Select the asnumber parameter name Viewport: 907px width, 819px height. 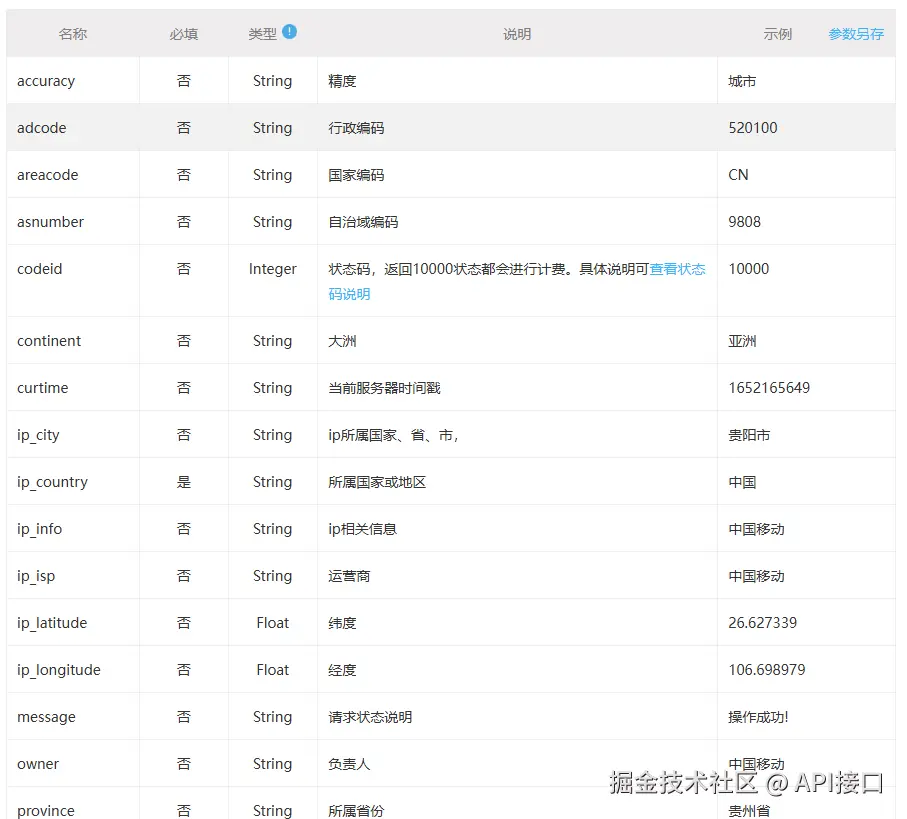50,222
